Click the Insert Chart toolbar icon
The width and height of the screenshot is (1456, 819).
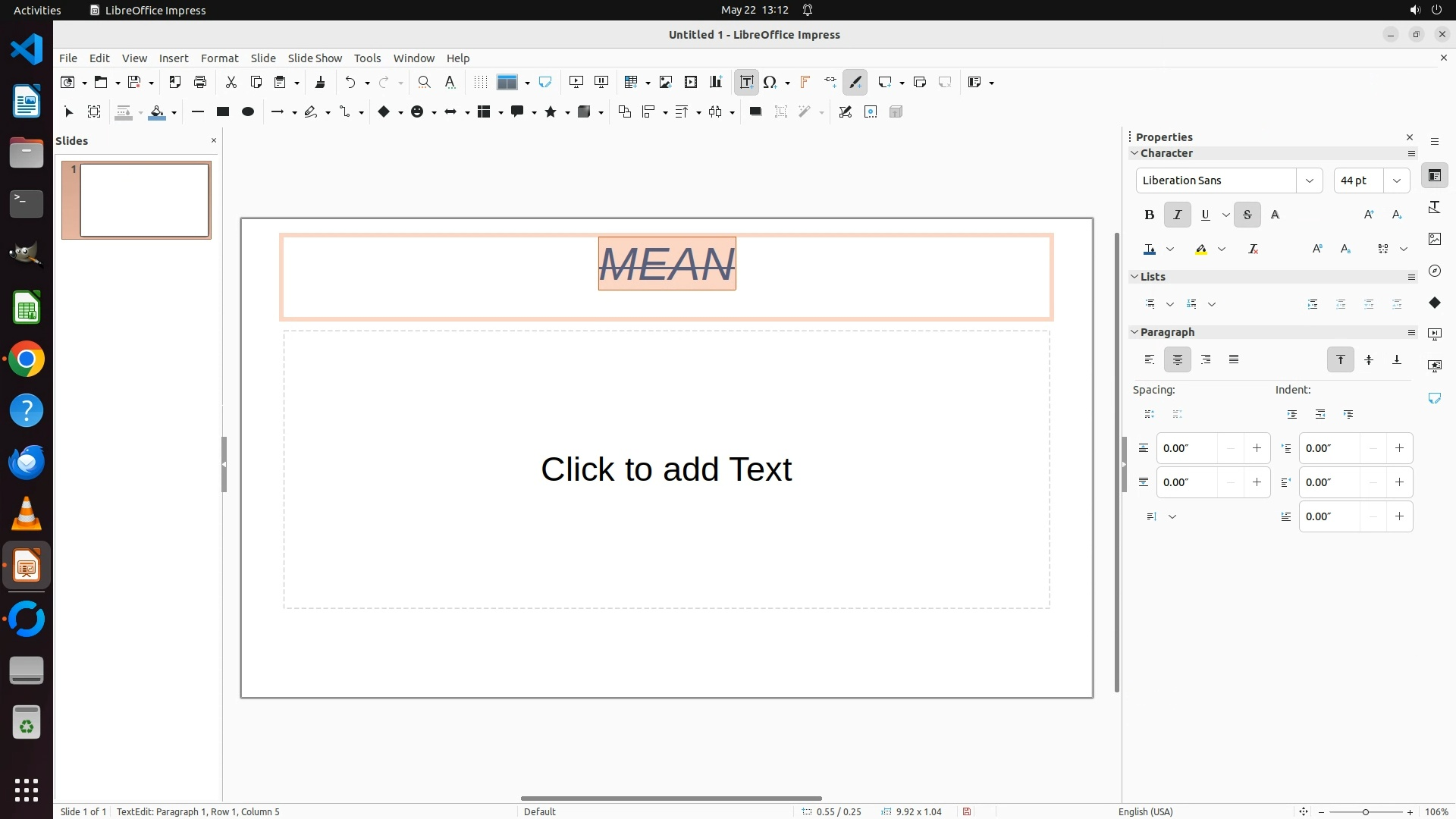pos(715,82)
